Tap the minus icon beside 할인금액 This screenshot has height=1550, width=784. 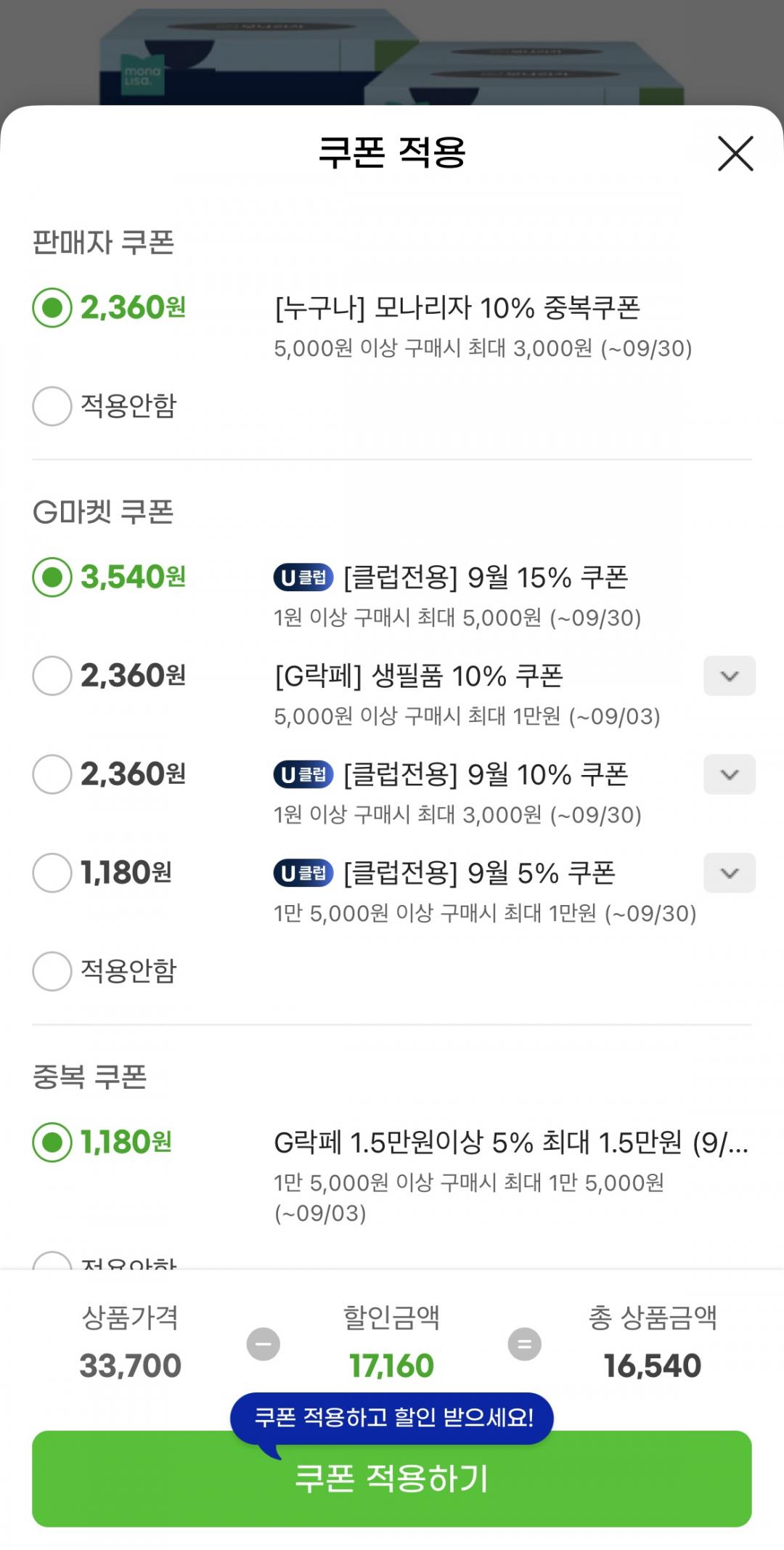(263, 1344)
